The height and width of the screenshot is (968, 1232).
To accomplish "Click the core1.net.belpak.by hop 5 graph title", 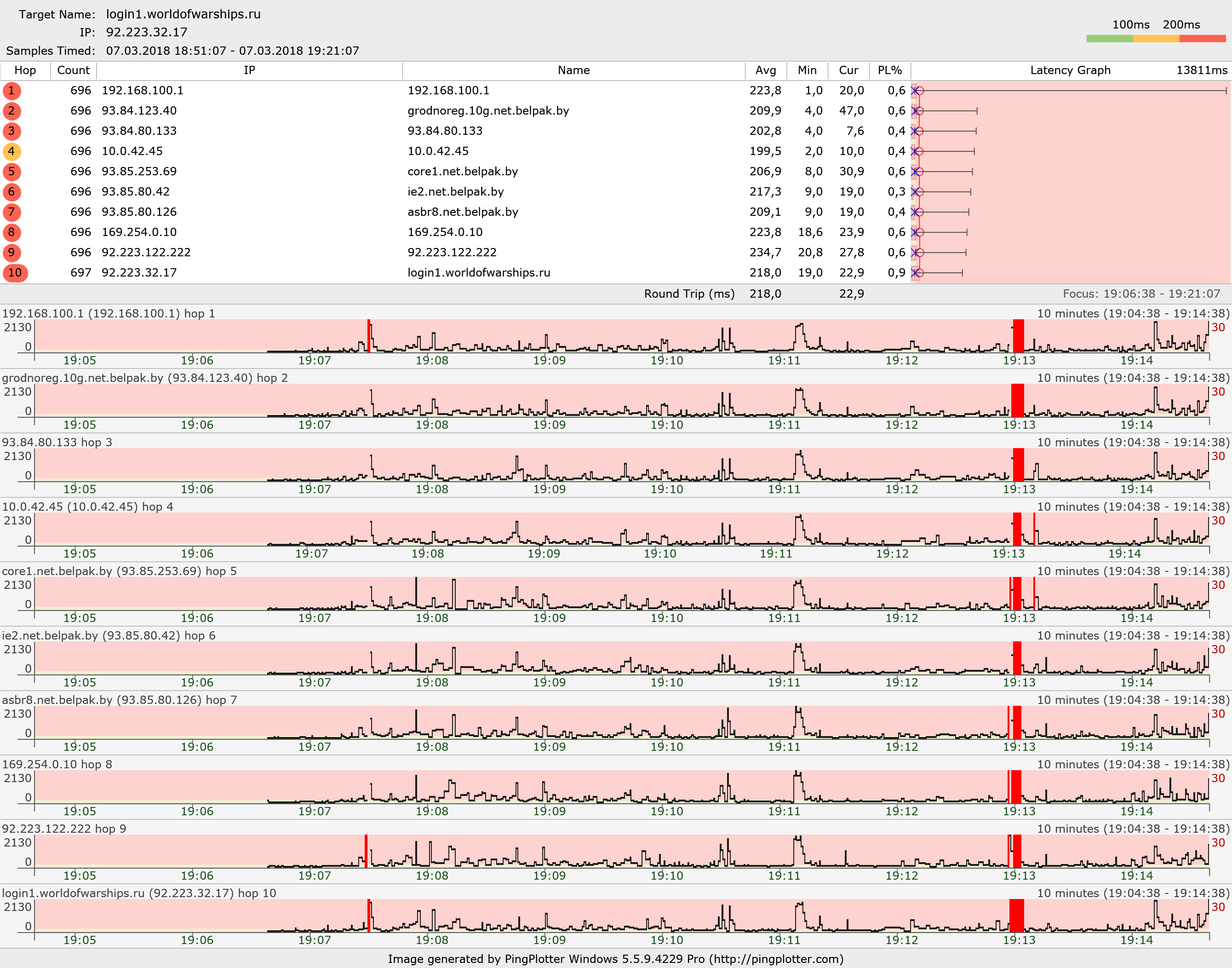I will click(x=120, y=571).
